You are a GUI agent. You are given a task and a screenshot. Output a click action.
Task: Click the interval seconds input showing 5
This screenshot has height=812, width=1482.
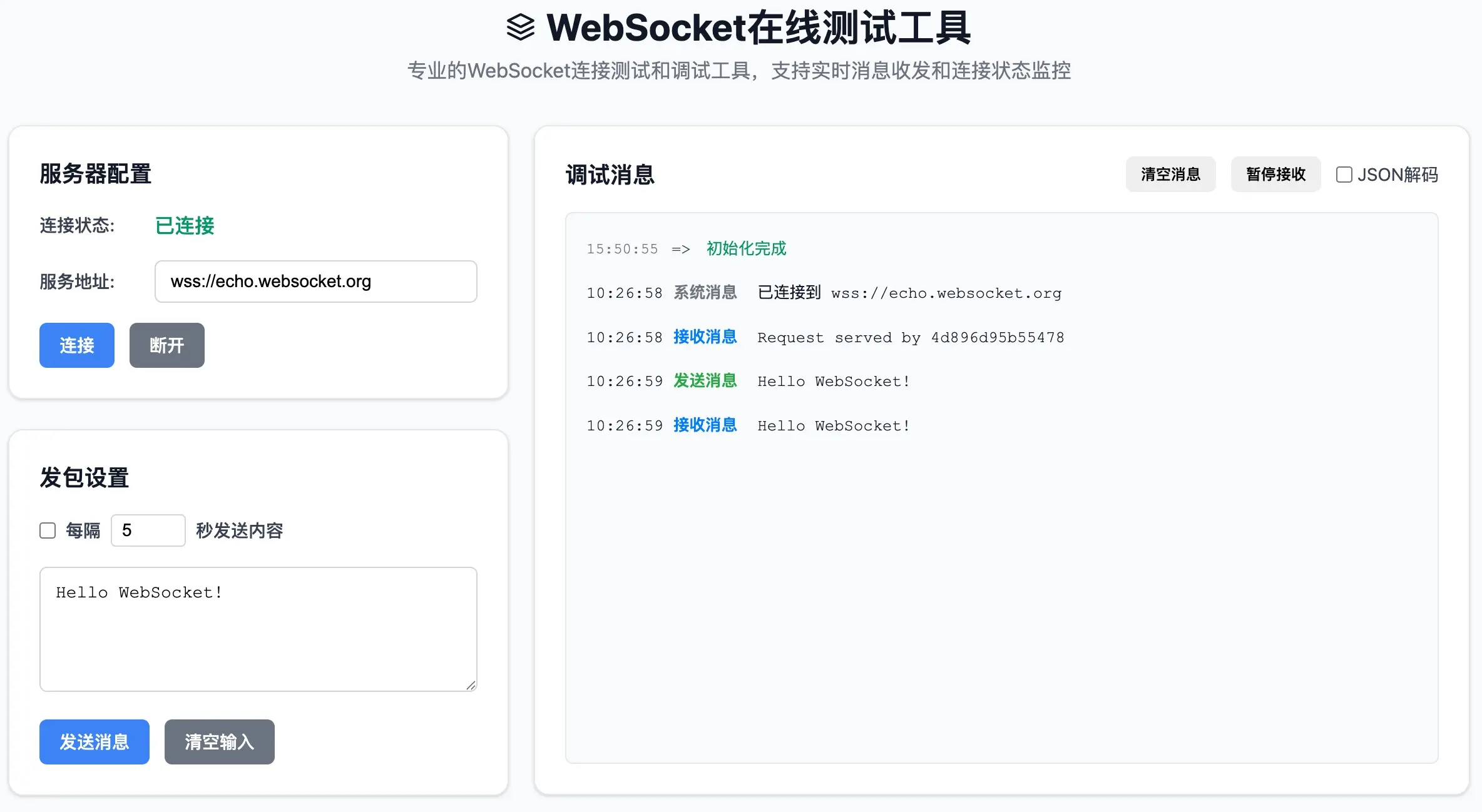point(148,530)
